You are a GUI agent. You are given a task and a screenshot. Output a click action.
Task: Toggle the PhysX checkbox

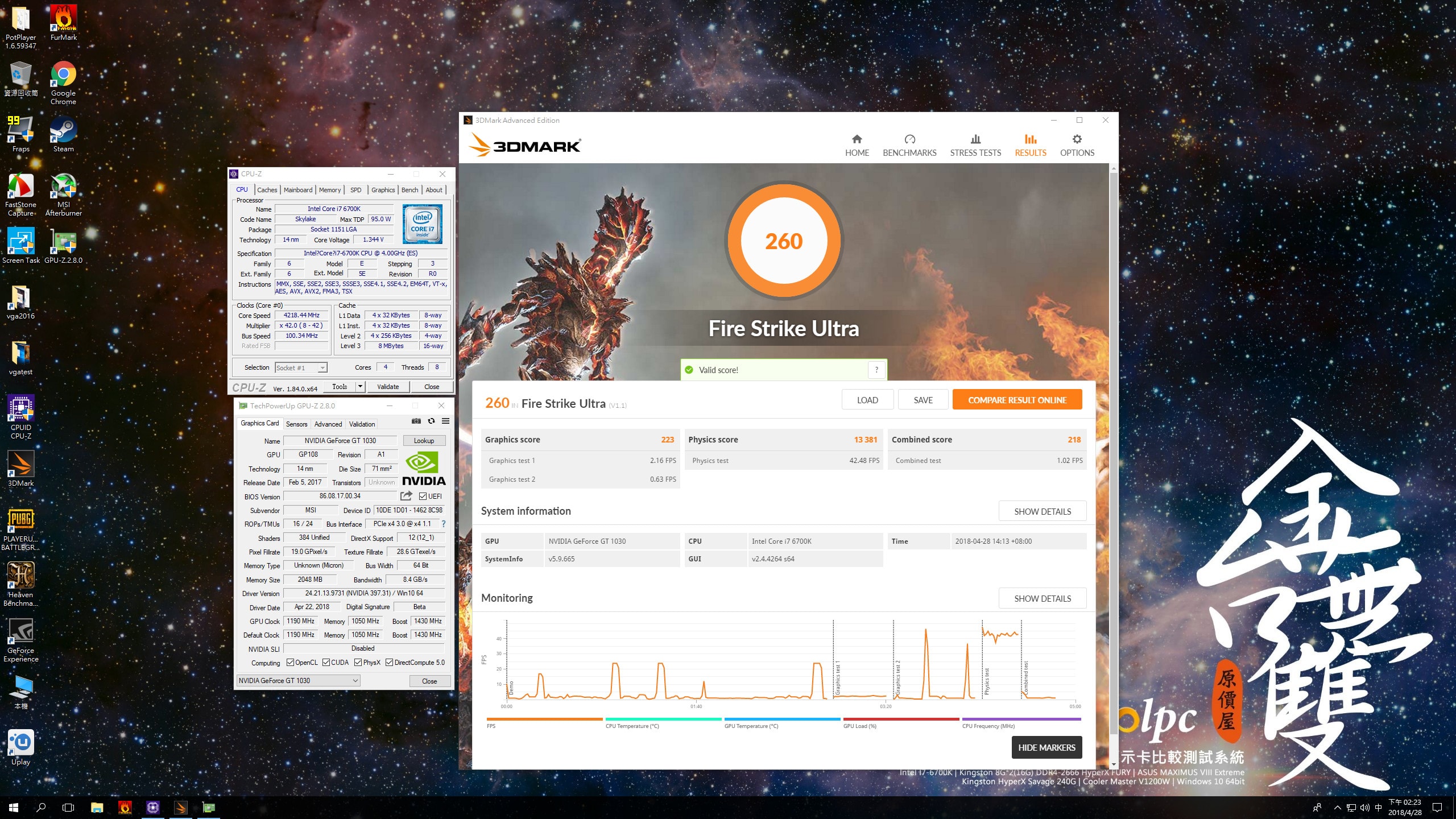click(x=358, y=663)
